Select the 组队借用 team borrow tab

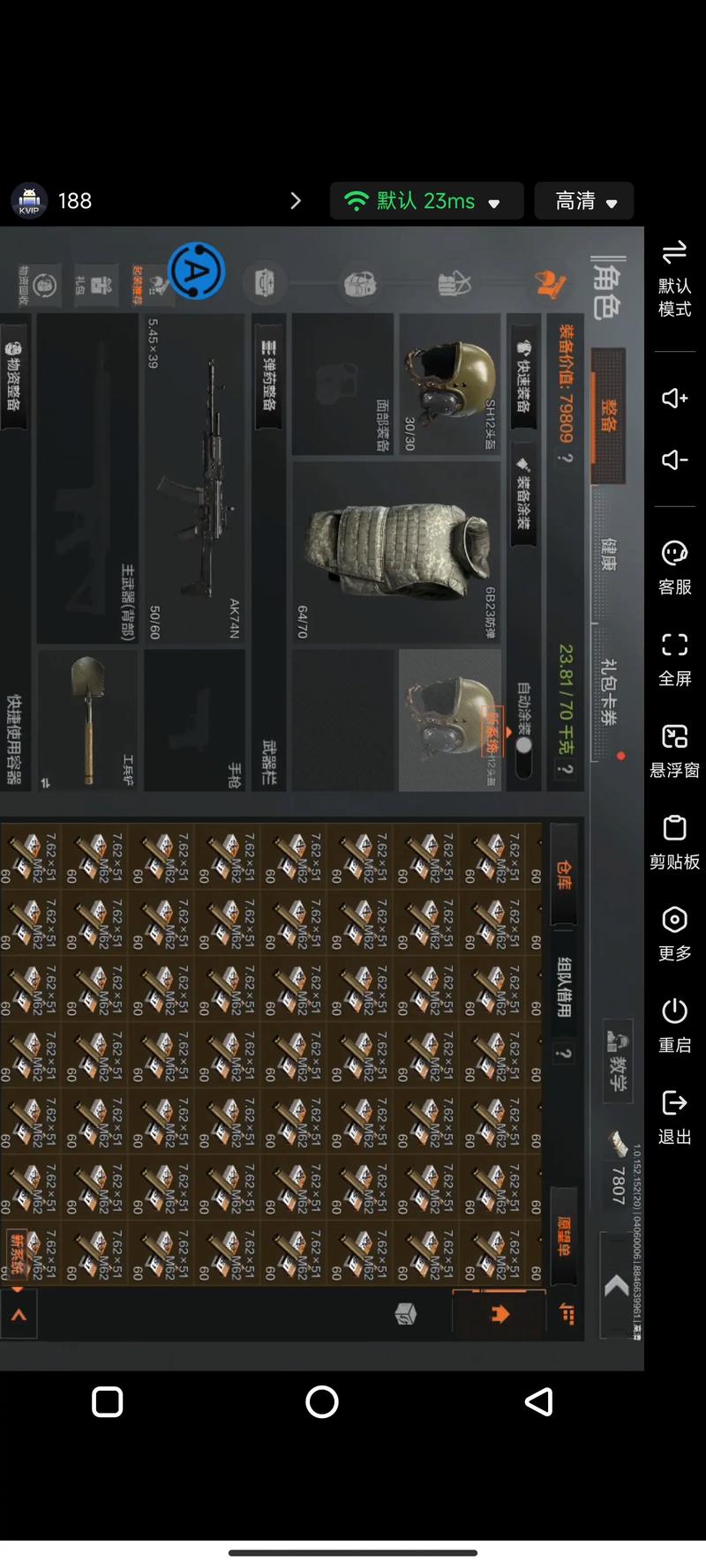click(563, 987)
